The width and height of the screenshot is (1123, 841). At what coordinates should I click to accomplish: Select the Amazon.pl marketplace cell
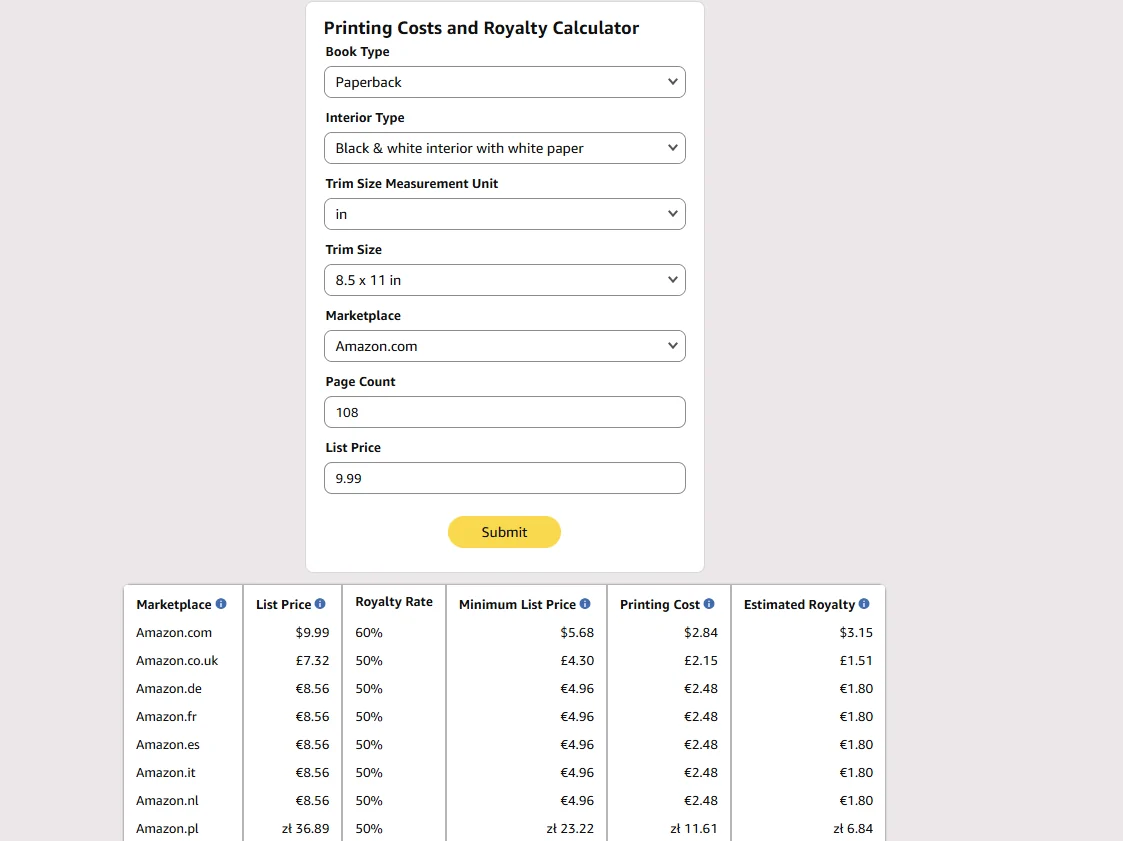[167, 828]
